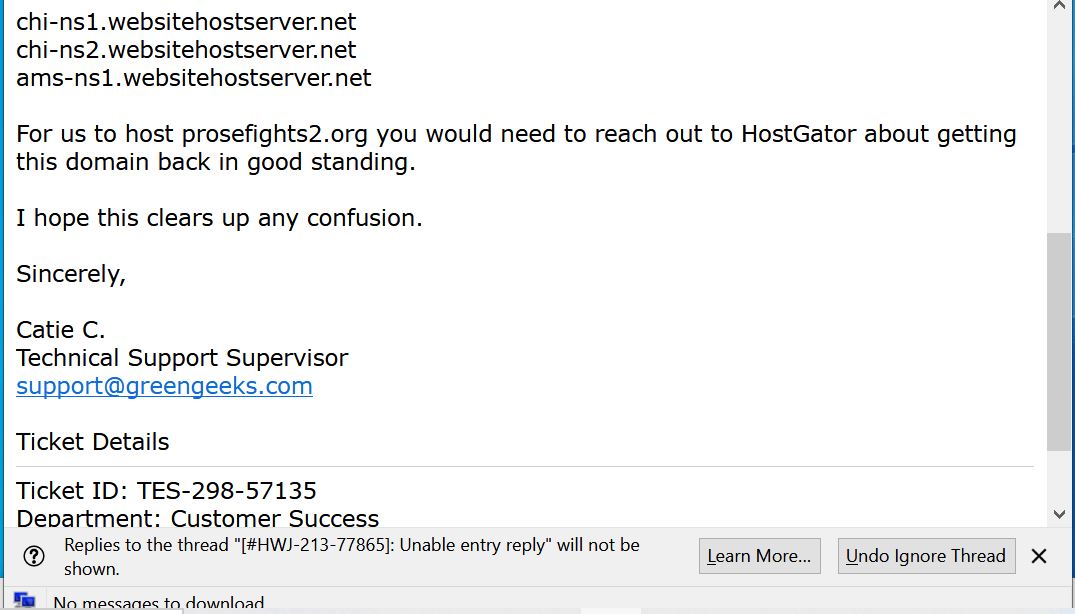Click the scrollbar down arrow
1075x614 pixels.
coord(1059,514)
